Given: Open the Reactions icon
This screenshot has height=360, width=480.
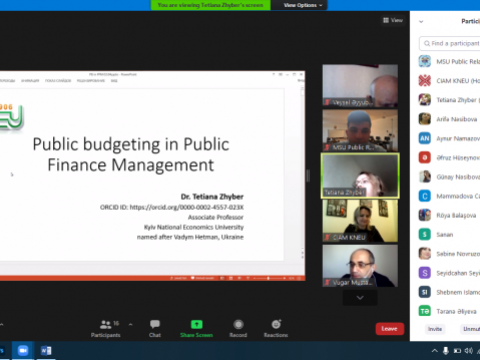Looking at the screenshot, I should tap(276, 324).
